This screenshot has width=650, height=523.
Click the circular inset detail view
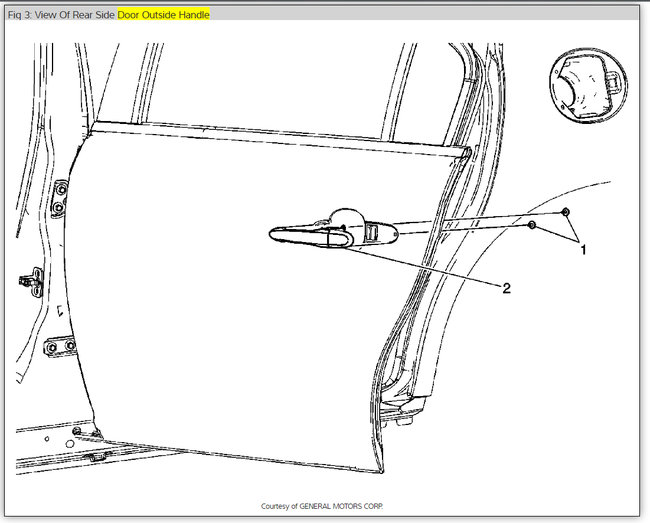click(588, 85)
